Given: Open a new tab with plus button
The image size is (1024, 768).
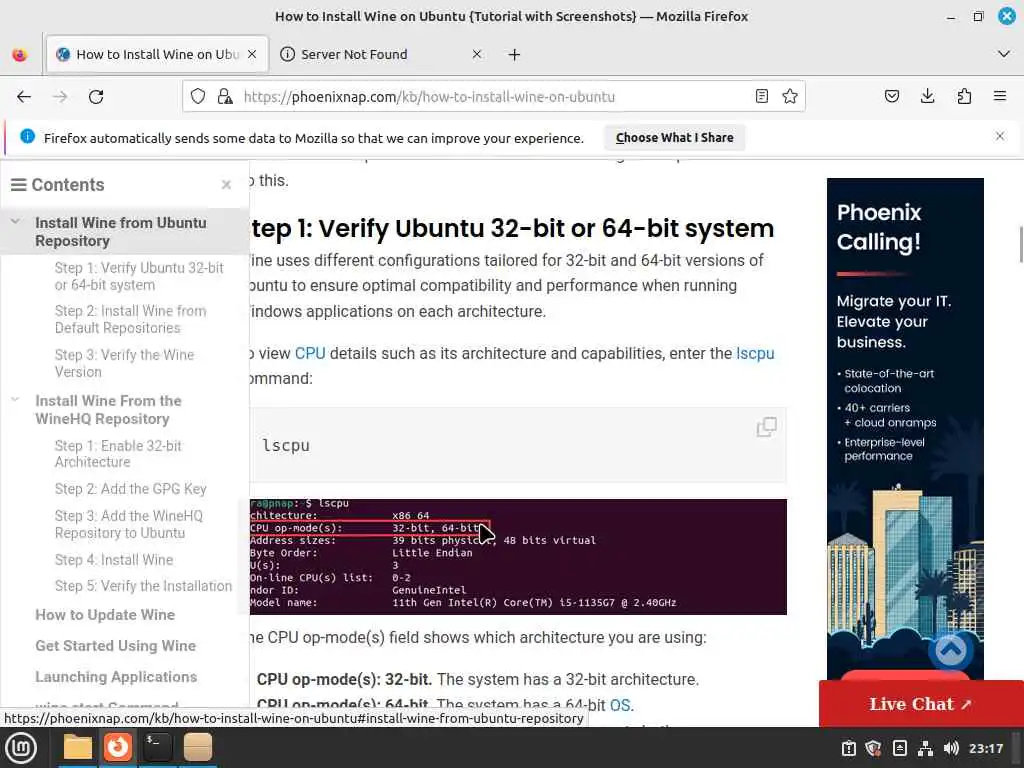Looking at the screenshot, I should [x=515, y=55].
